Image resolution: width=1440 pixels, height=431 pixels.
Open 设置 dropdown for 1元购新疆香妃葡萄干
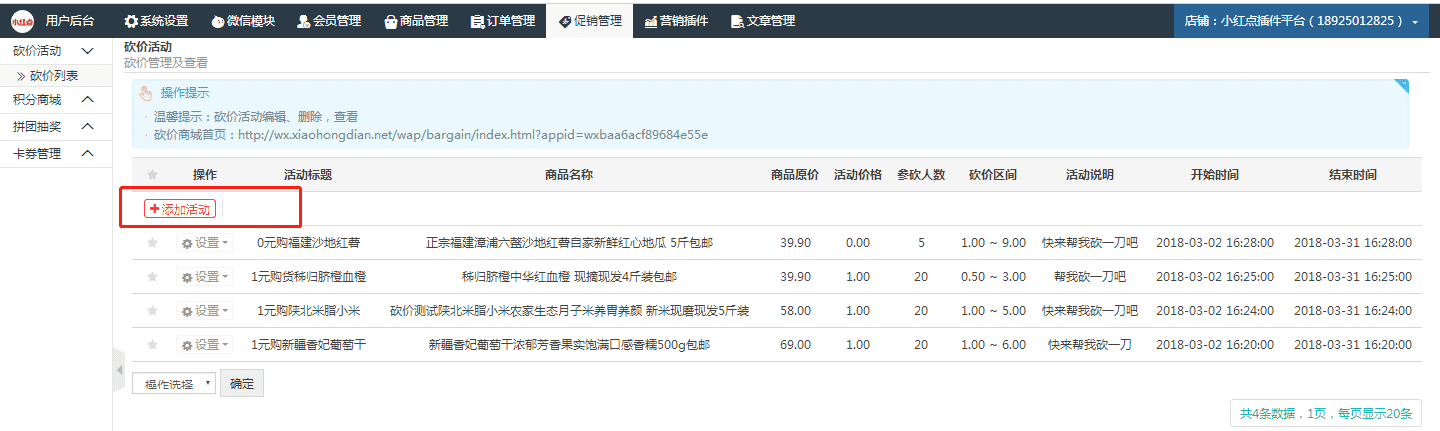tap(205, 345)
